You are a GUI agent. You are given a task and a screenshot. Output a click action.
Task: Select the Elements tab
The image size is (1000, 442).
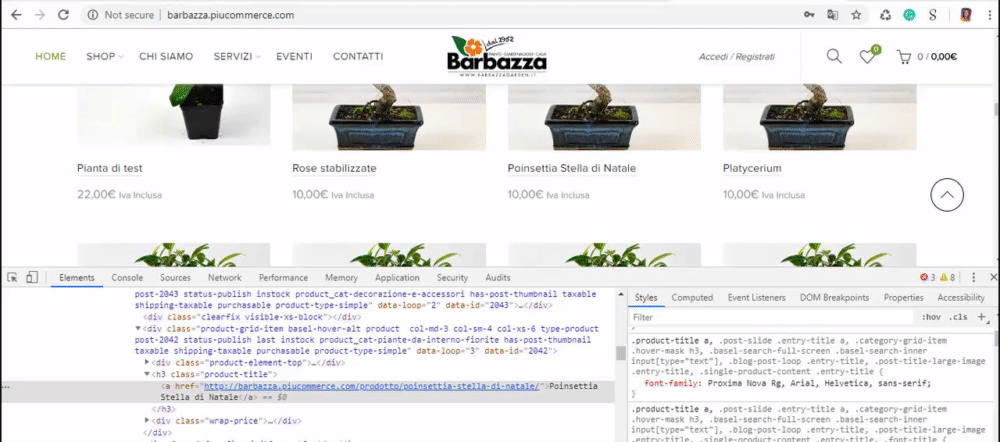pyautogui.click(x=77, y=277)
